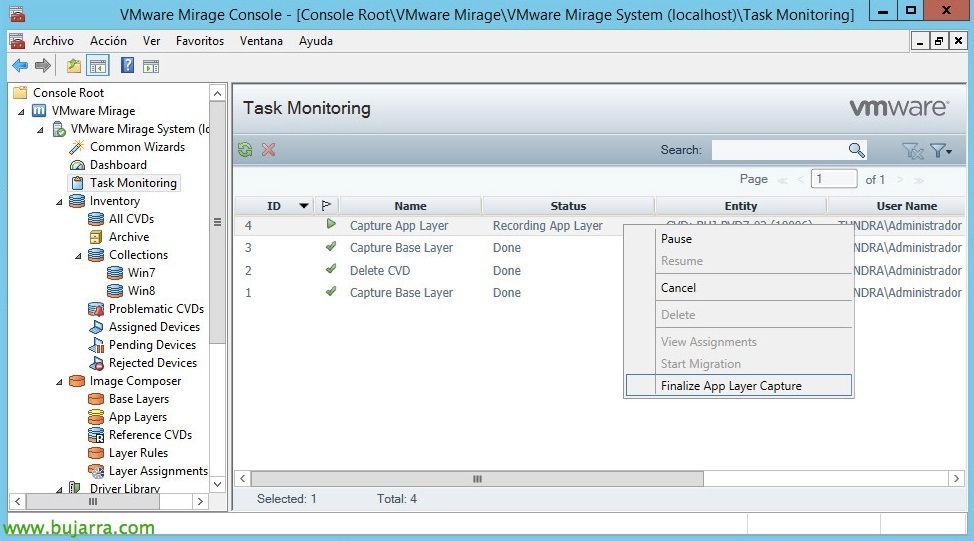Restore the inner MMC child window
The width and height of the screenshot is (974, 541).
[x=939, y=41]
